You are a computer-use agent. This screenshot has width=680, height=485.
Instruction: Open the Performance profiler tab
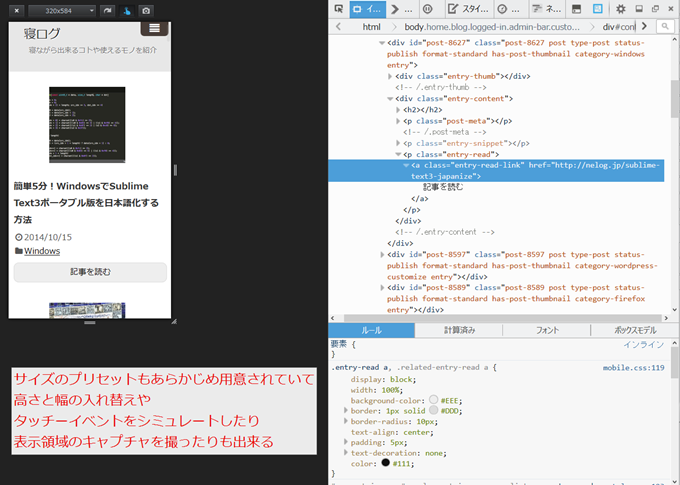tap(509, 9)
